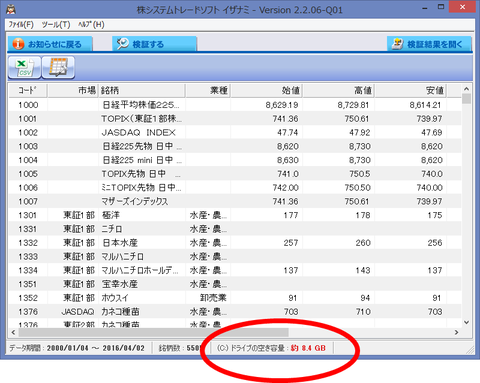Screen dimensions: 480x383
Task: Click 高値 value 143
Action: pos(363,270)
